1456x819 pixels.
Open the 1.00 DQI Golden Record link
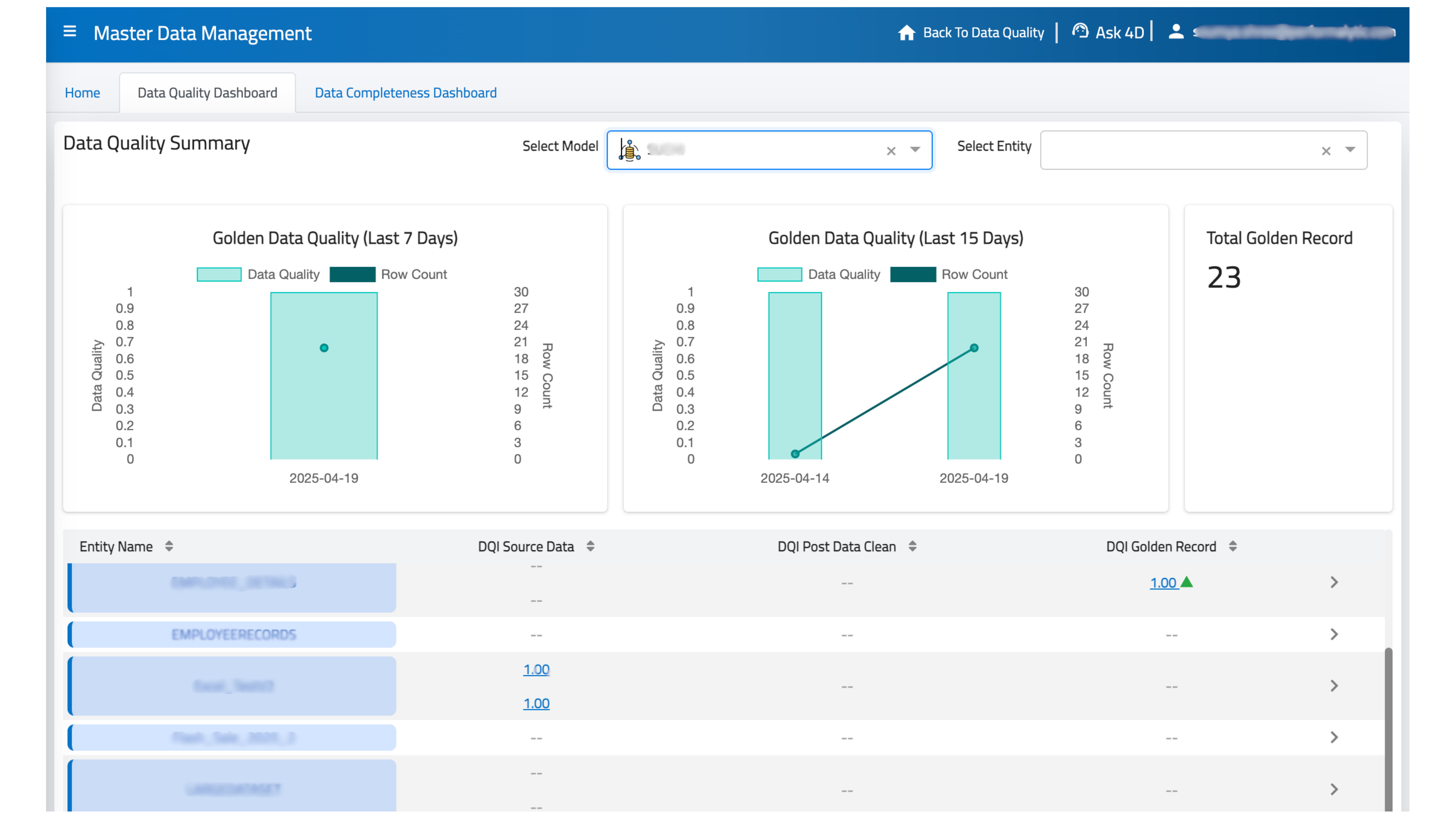point(1164,583)
